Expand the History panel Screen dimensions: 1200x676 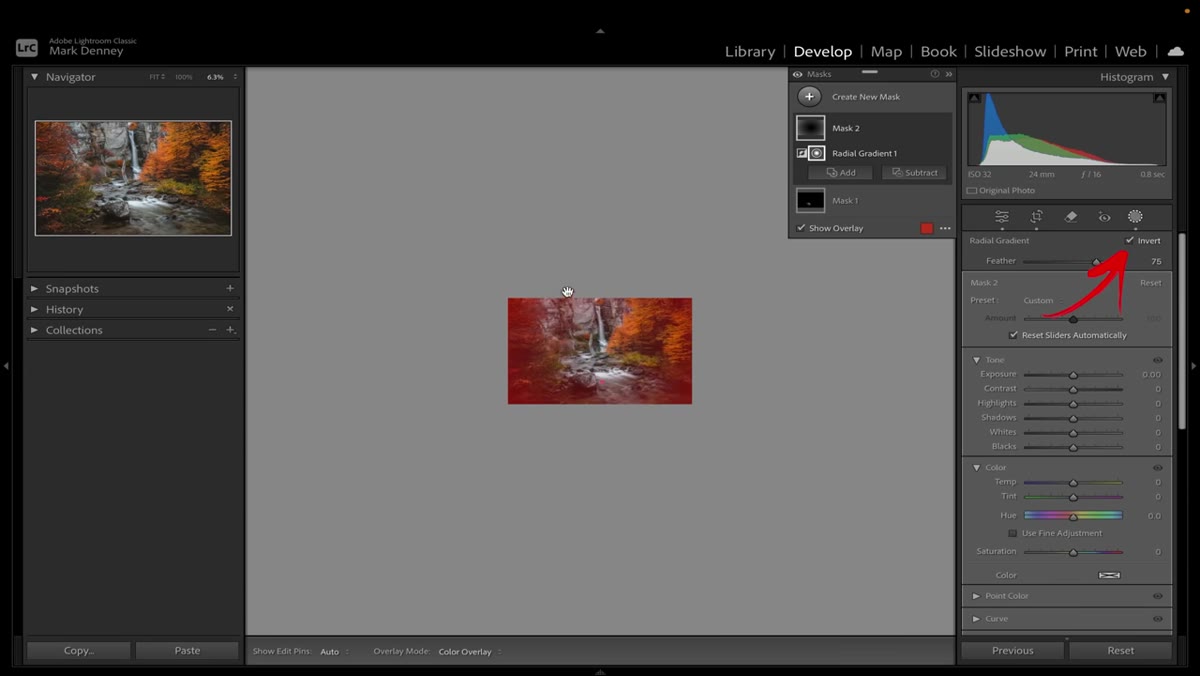click(34, 310)
